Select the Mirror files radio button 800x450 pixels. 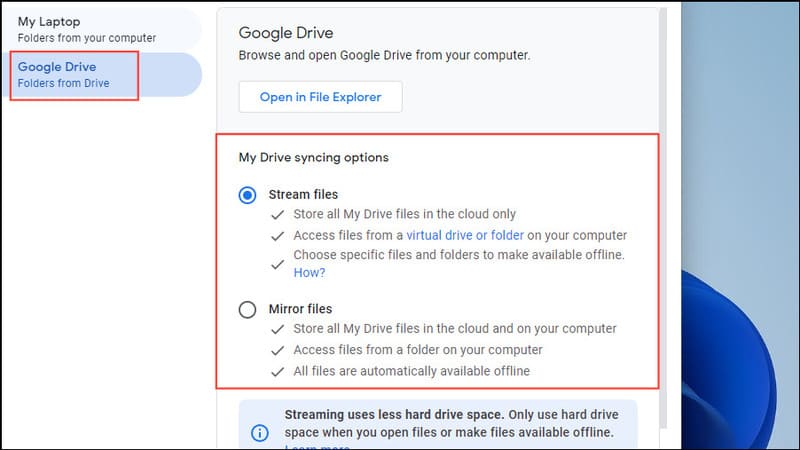click(247, 309)
